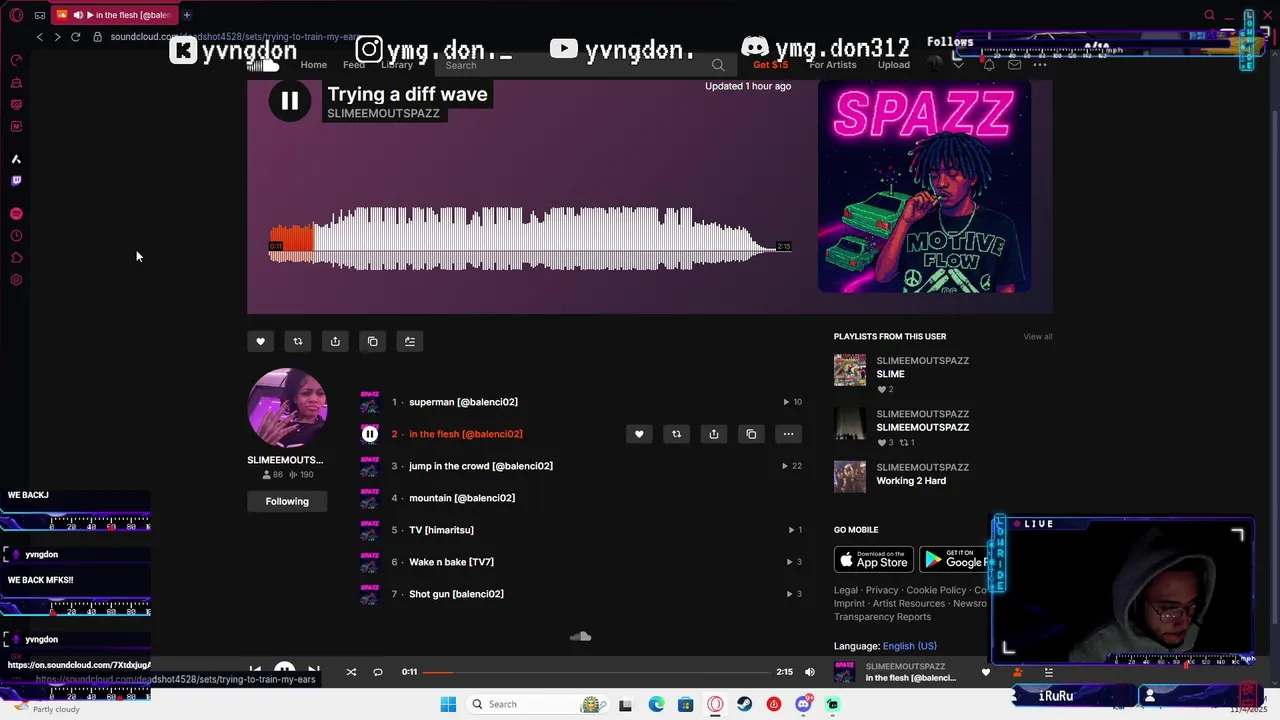The height and width of the screenshot is (720, 1280).
Task: Go to SoundCloud Home tab
Action: click(314, 65)
